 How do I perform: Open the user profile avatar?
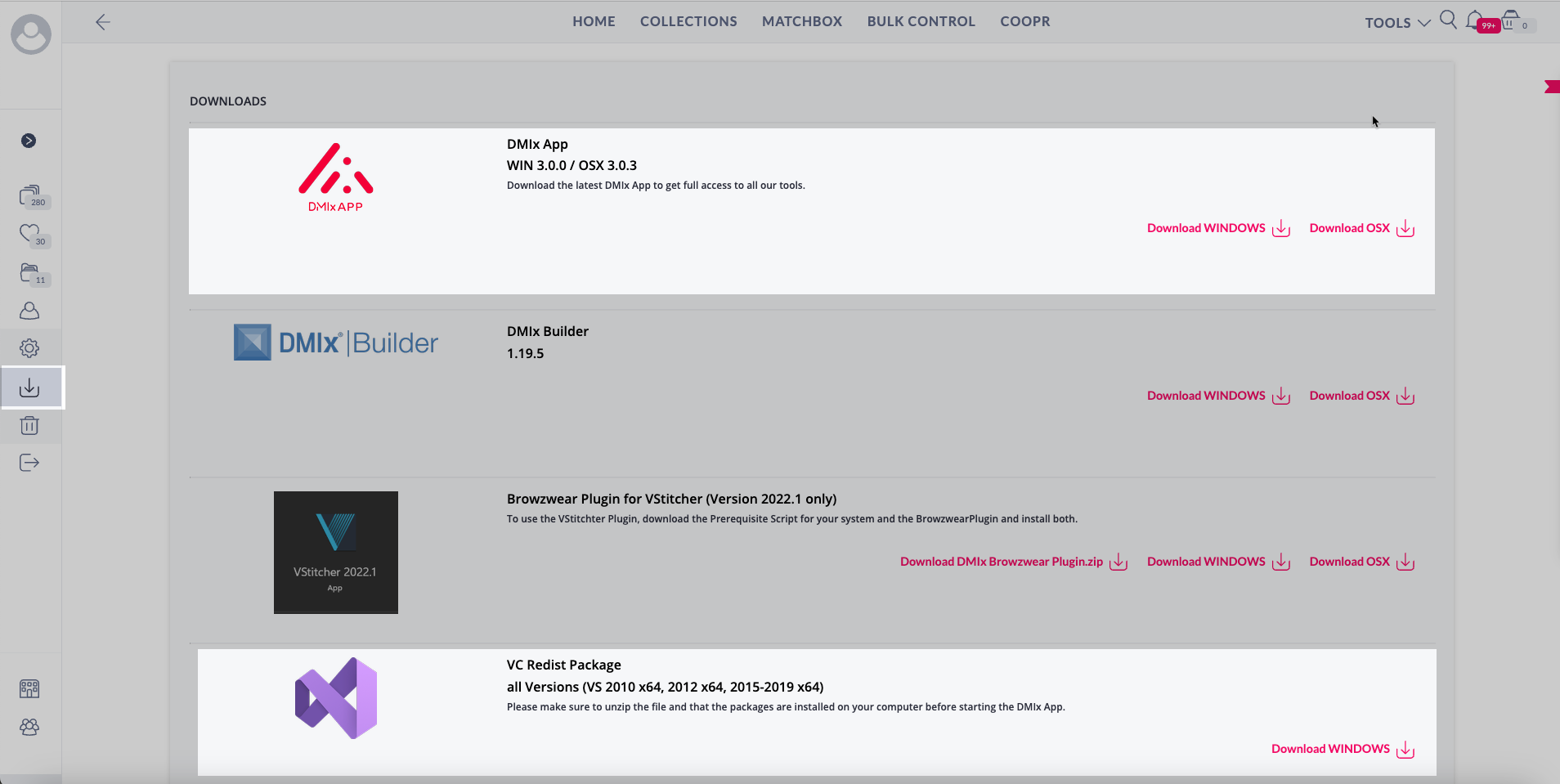click(31, 34)
